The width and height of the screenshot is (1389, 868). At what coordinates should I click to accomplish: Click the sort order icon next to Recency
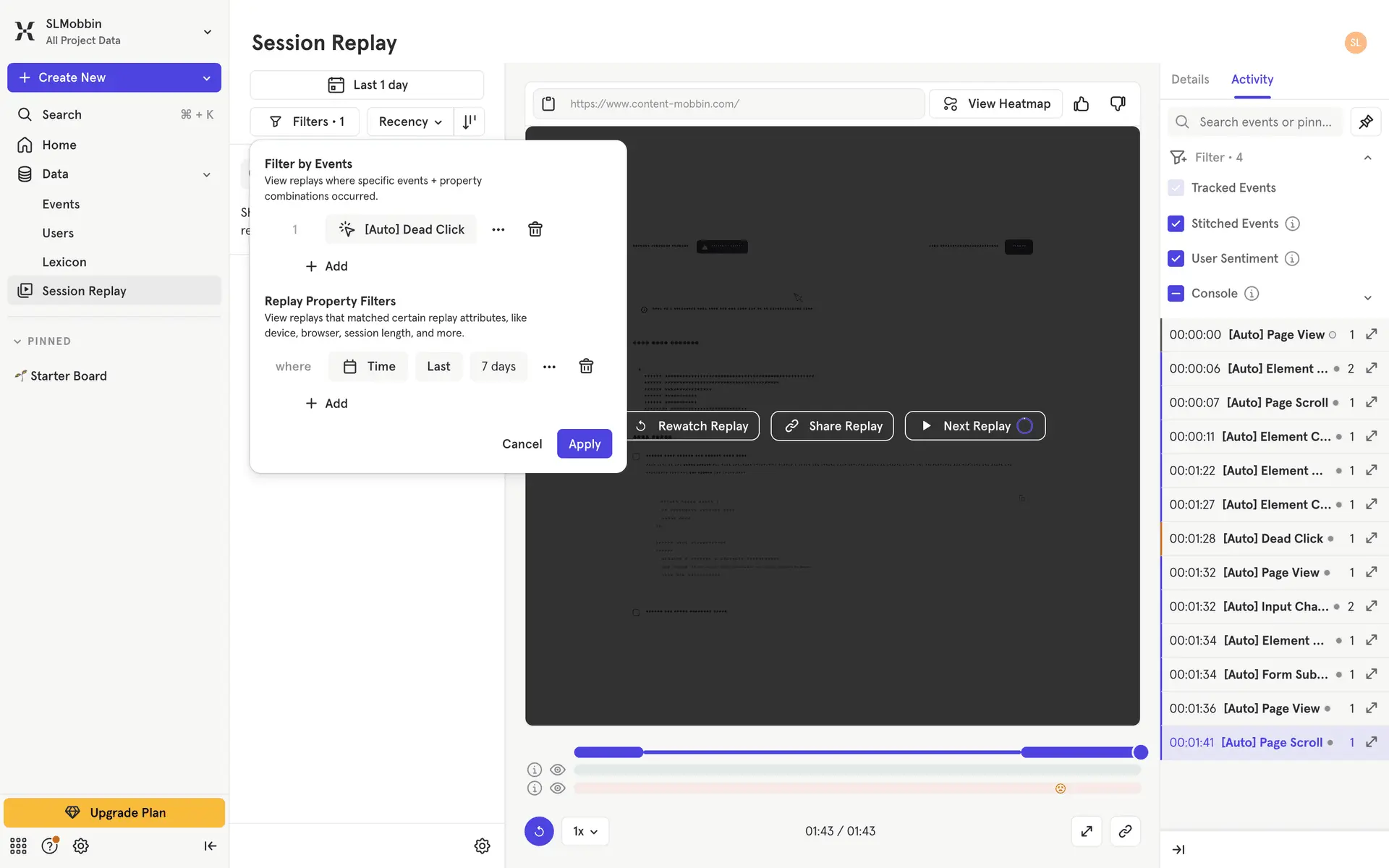(x=470, y=122)
